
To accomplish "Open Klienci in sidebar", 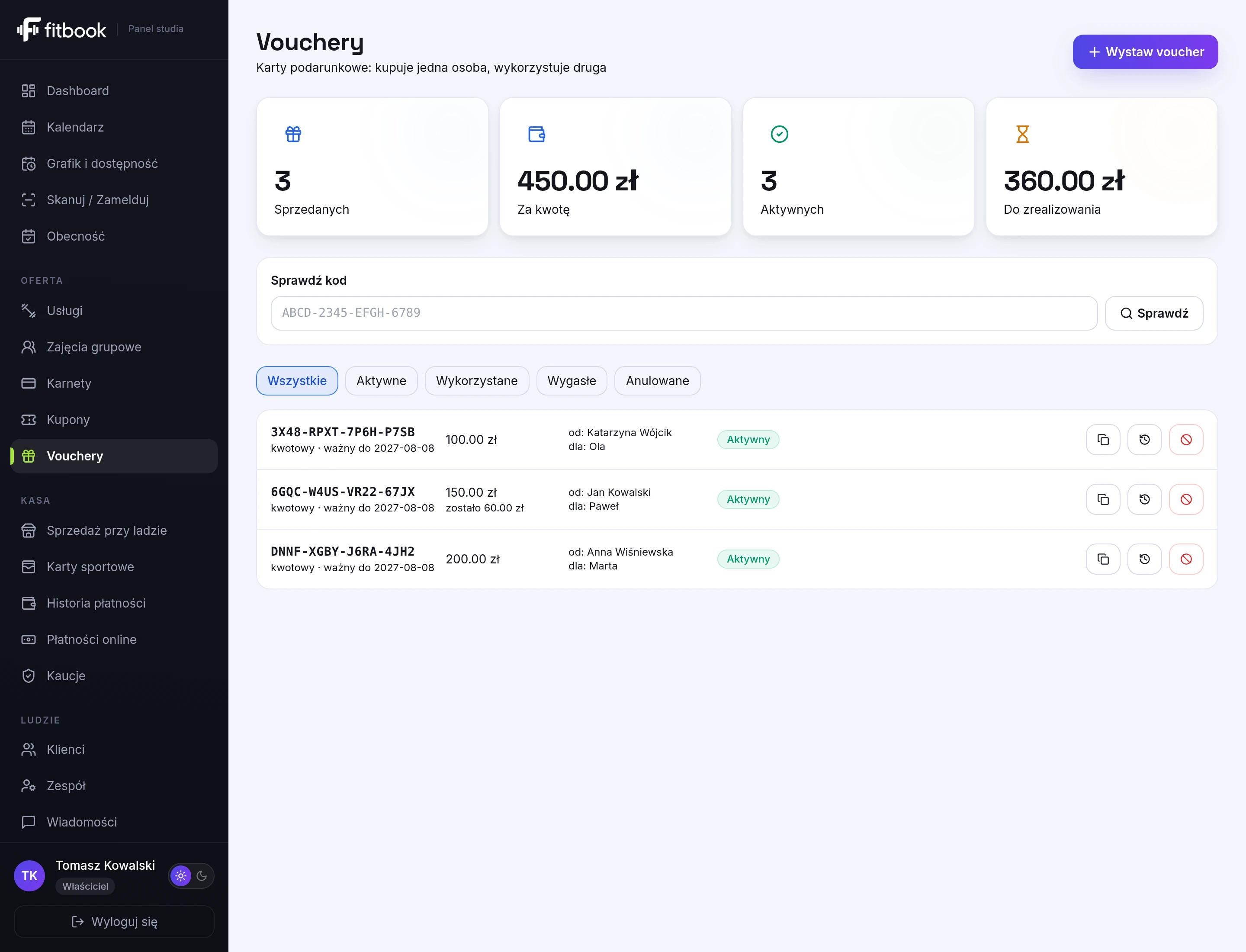I will [114, 749].
